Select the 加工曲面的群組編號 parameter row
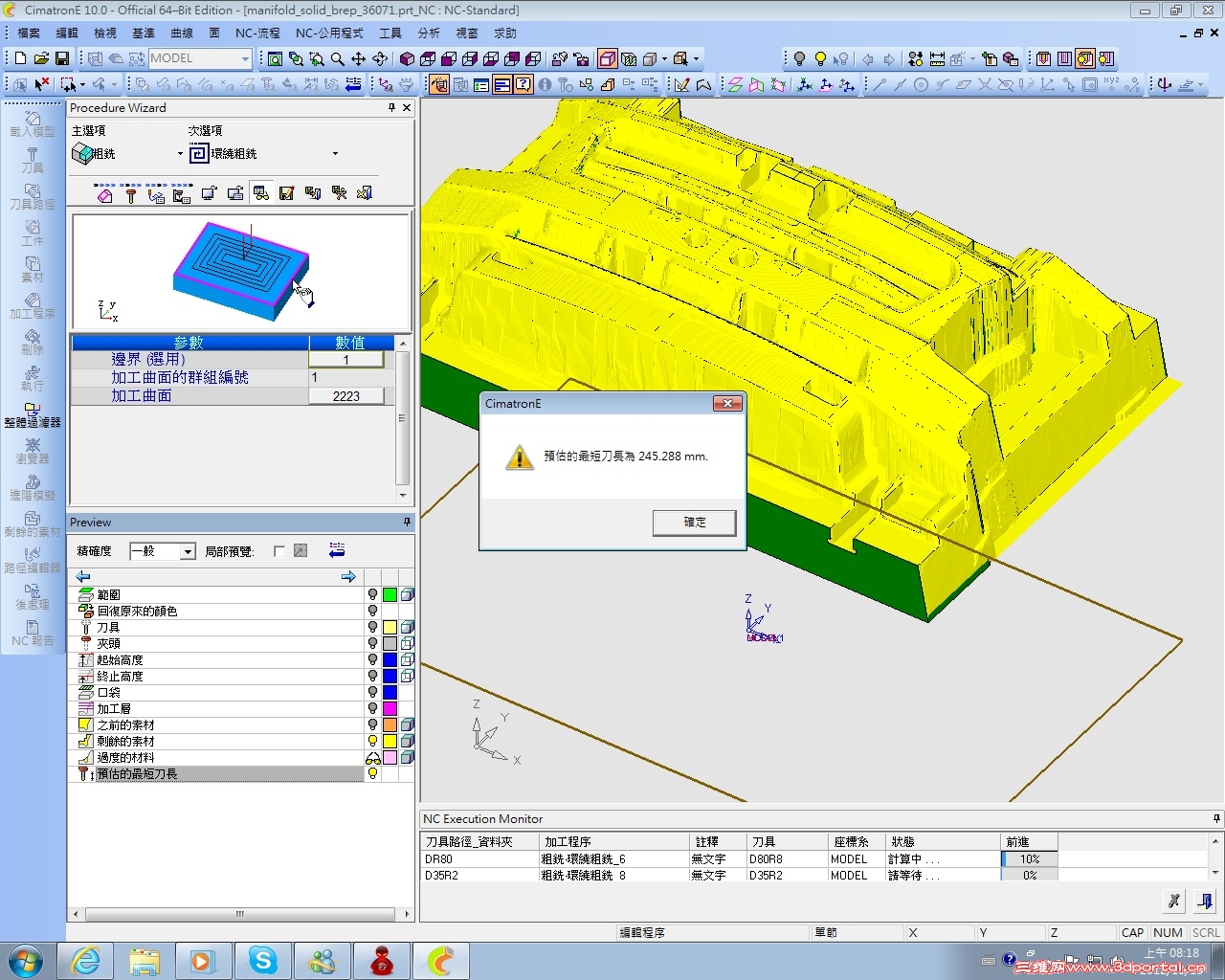This screenshot has height=980, width=1225. tap(233, 378)
